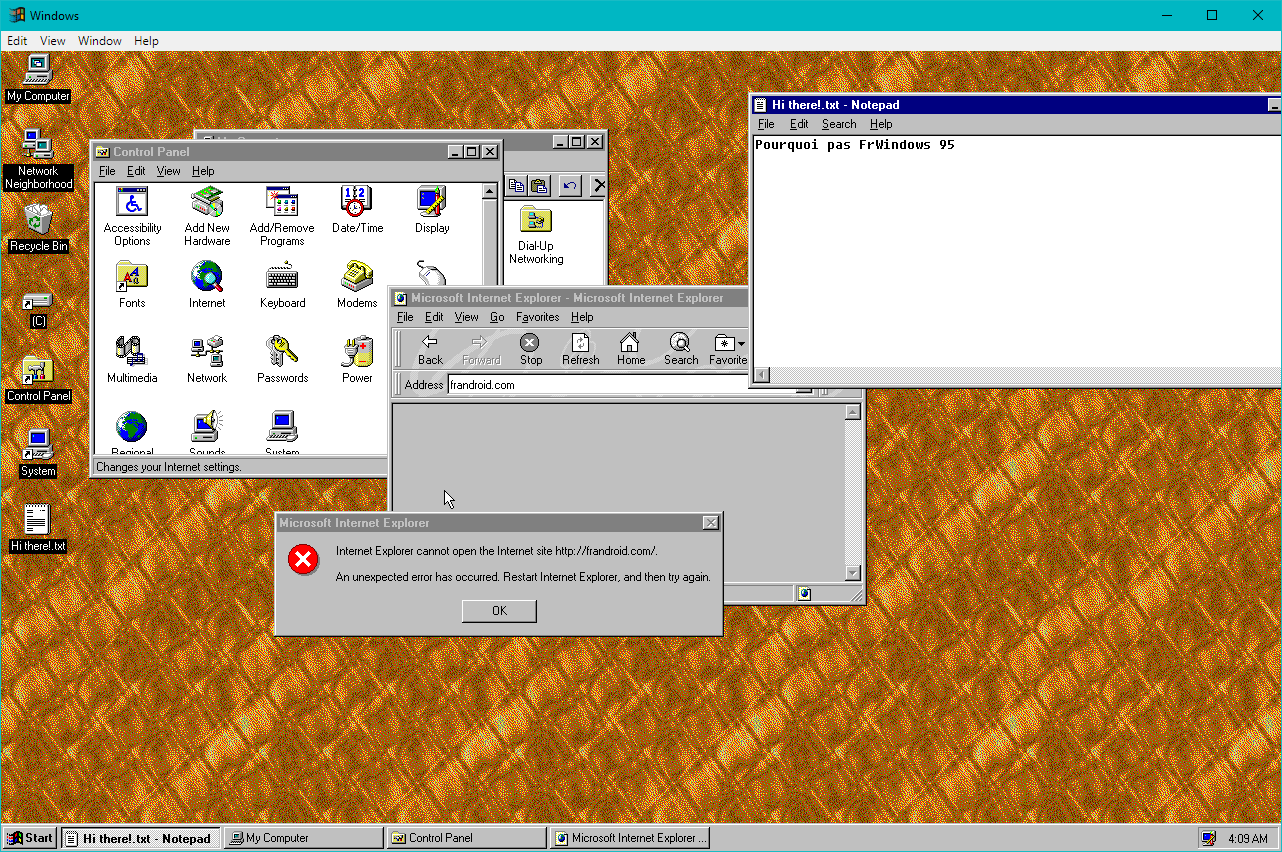1282x852 pixels.
Task: Select Control Panel shortcut on desktop
Action: pyautogui.click(x=38, y=380)
